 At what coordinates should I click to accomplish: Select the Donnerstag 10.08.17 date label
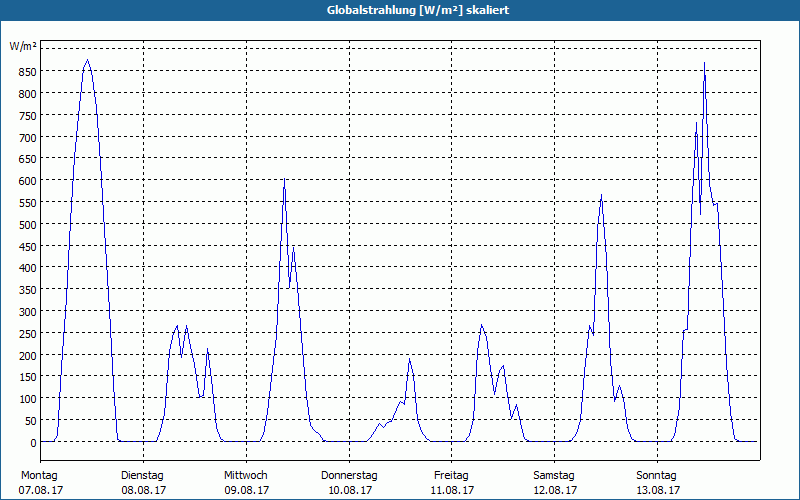point(349,483)
